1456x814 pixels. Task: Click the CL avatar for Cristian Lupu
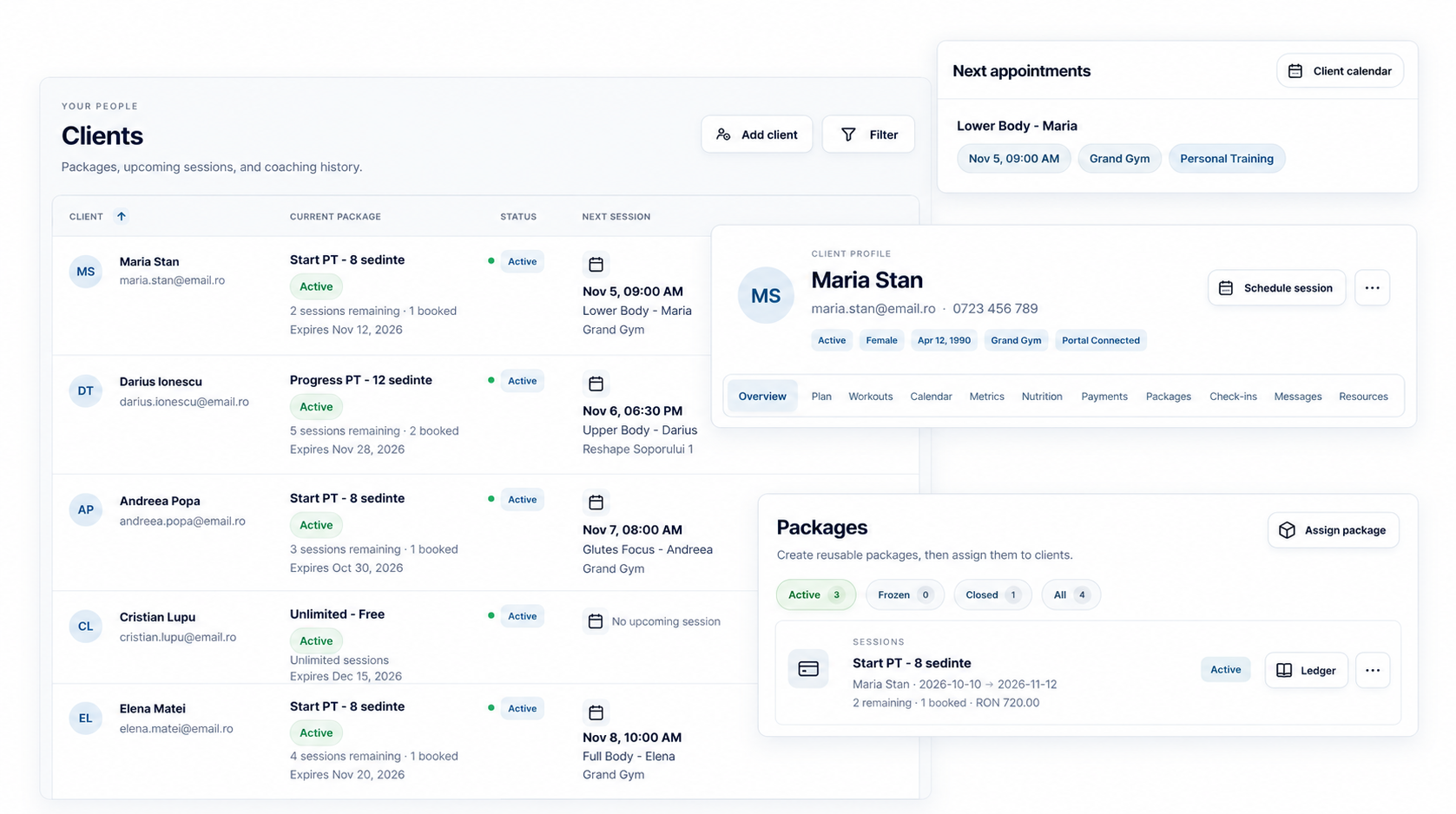click(86, 626)
